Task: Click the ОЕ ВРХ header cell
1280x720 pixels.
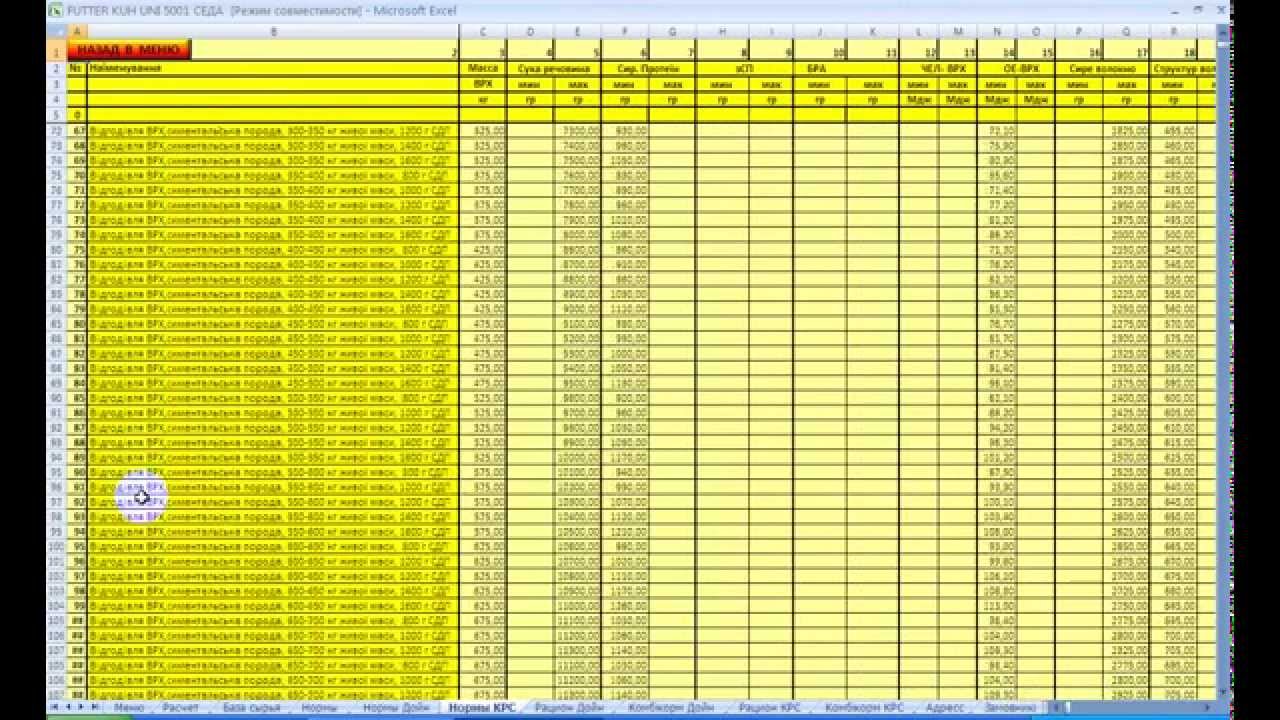Action: pyautogui.click(x=1016, y=68)
